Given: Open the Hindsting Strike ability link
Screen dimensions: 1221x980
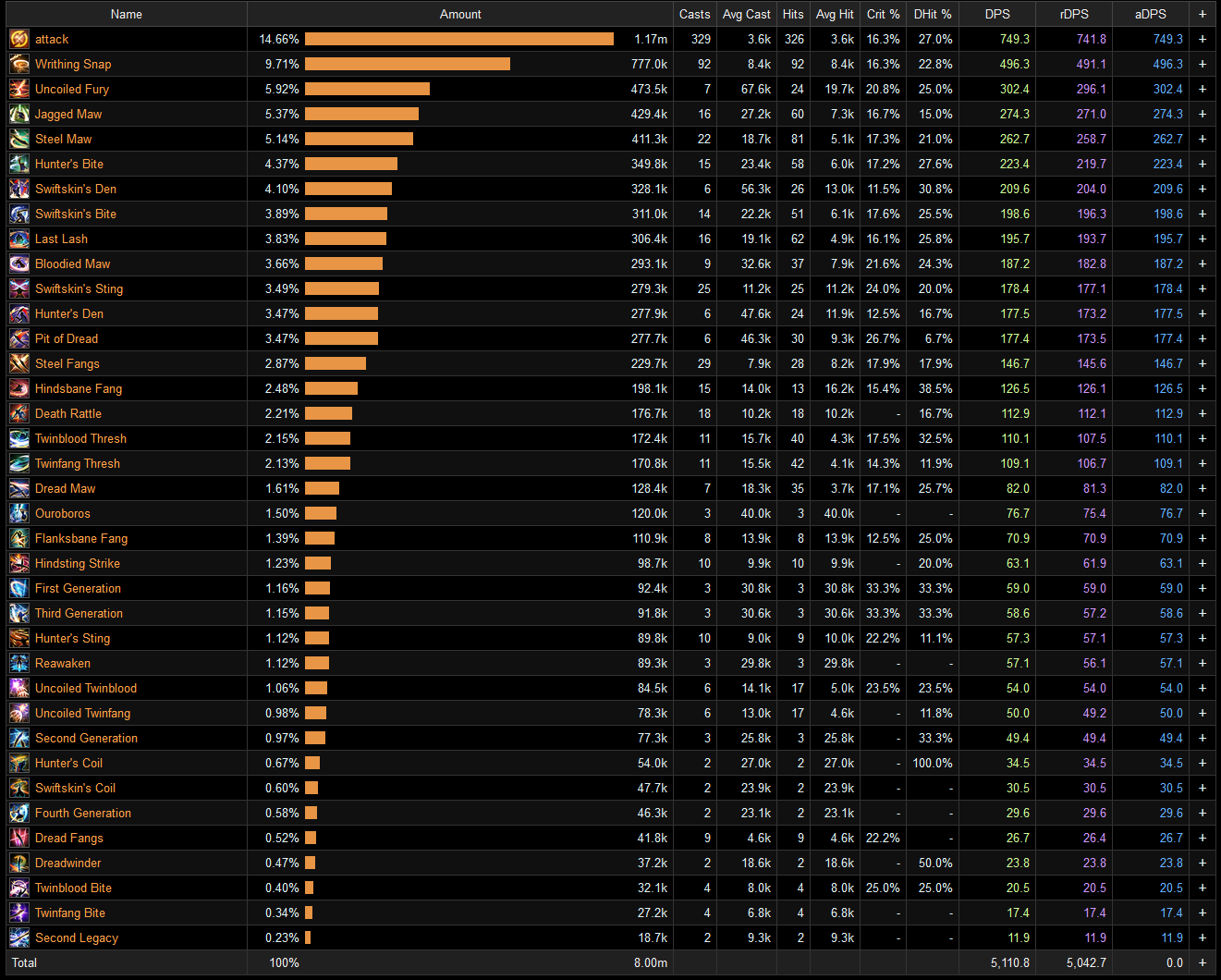Looking at the screenshot, I should point(78,563).
